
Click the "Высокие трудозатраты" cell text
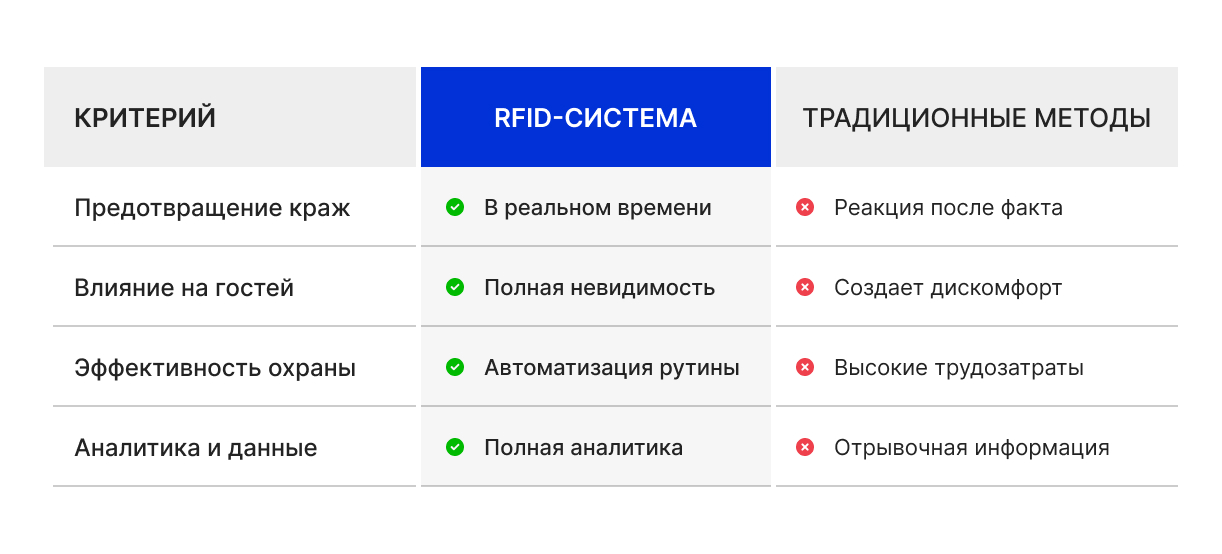point(958,368)
